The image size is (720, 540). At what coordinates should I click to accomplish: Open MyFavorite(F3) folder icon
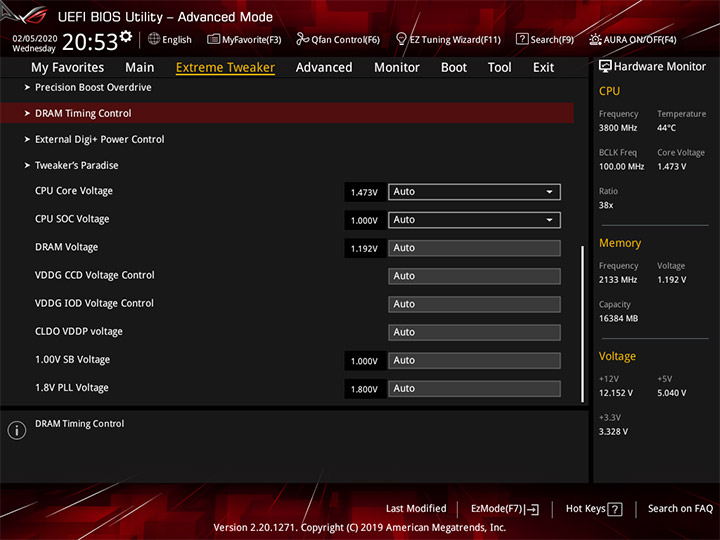point(213,39)
